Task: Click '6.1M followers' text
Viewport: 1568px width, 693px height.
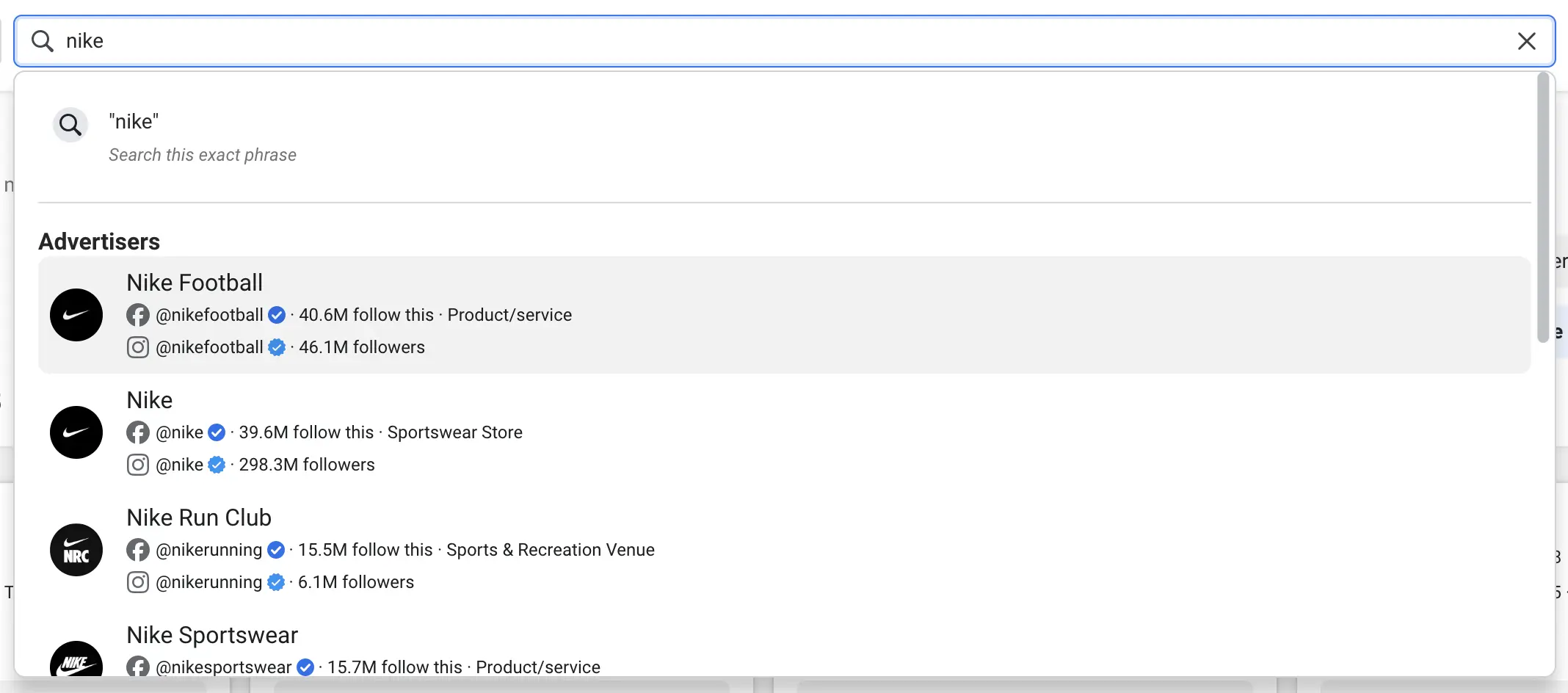Action: click(x=356, y=582)
